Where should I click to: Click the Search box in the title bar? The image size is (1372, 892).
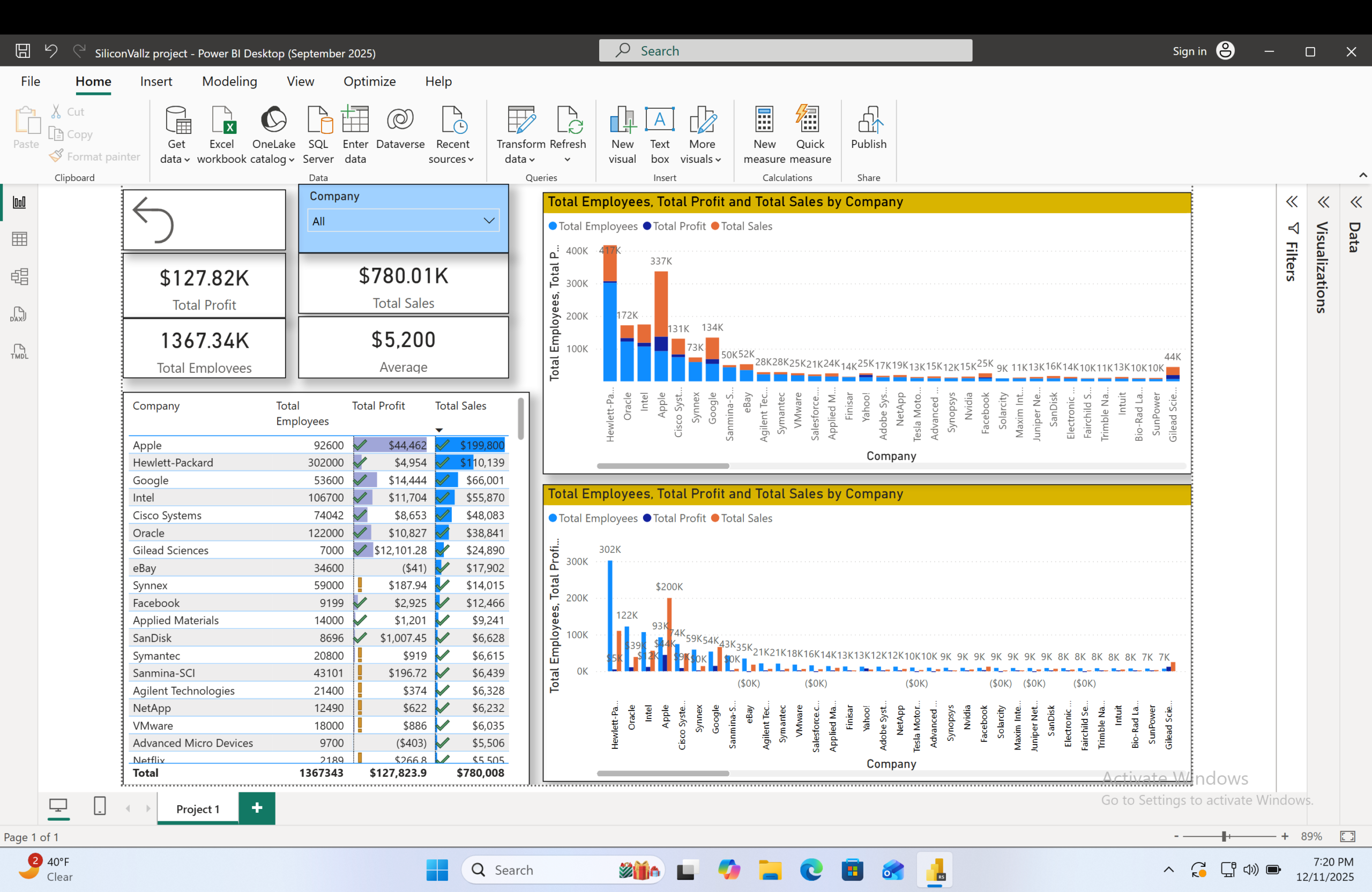click(785, 51)
